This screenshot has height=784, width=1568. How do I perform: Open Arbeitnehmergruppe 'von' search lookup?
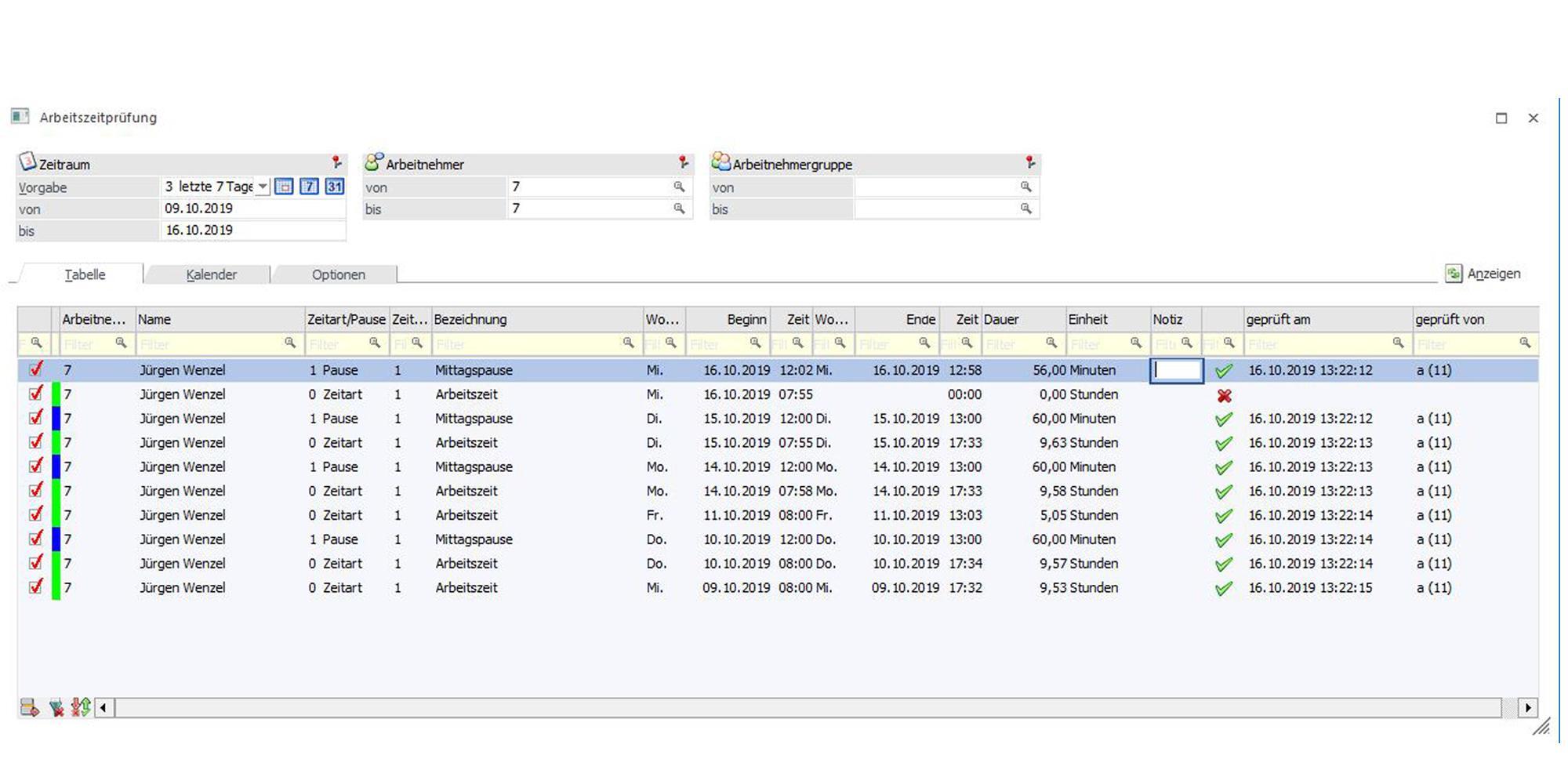point(1025,187)
